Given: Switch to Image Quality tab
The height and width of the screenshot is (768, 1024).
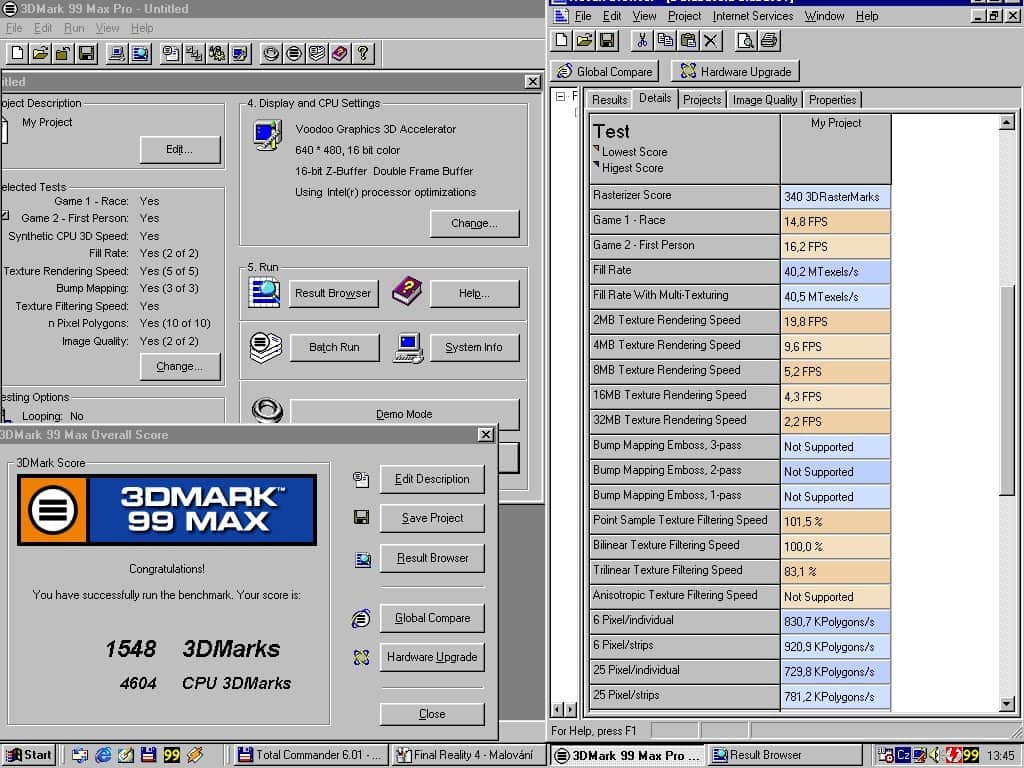Looking at the screenshot, I should pos(765,99).
